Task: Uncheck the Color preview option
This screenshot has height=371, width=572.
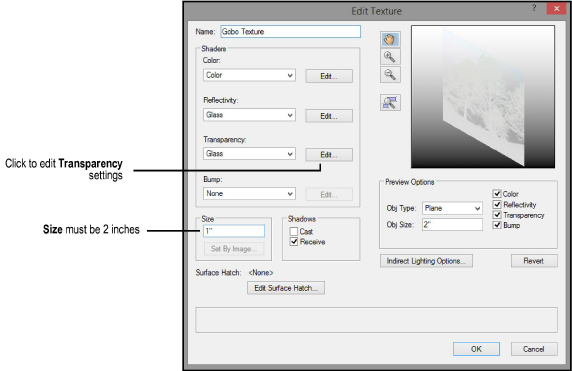Action: click(x=497, y=194)
